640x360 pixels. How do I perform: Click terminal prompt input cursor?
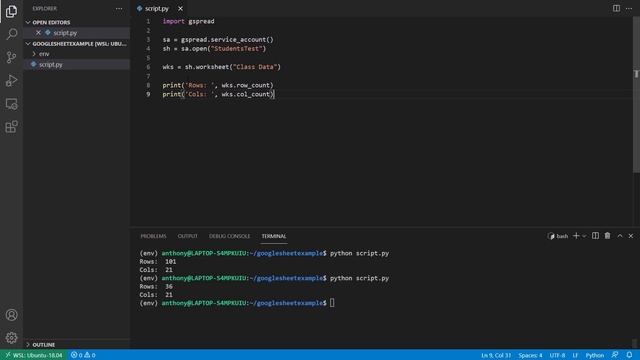pyautogui.click(x=332, y=303)
